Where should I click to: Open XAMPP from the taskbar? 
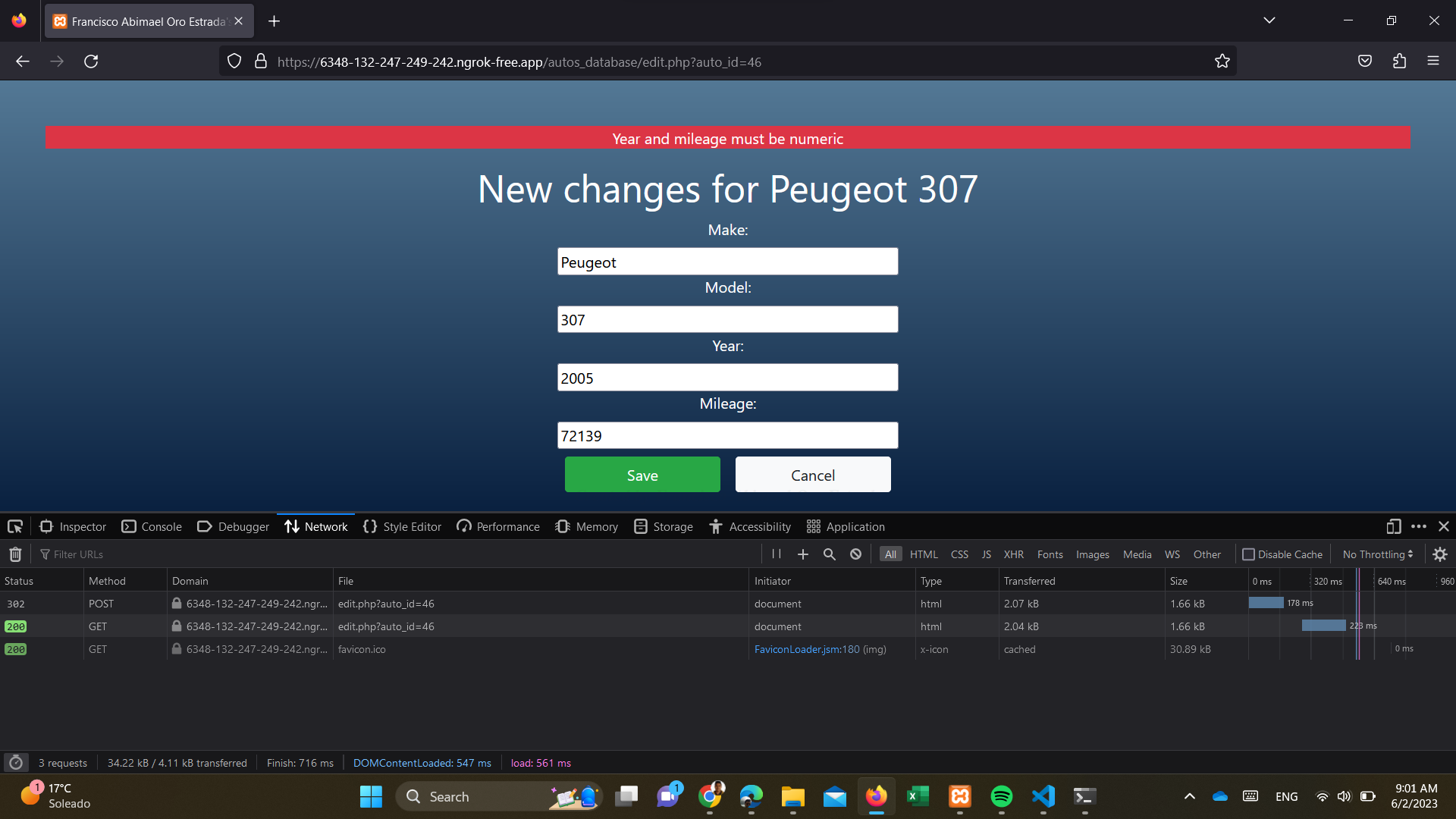pos(960,796)
